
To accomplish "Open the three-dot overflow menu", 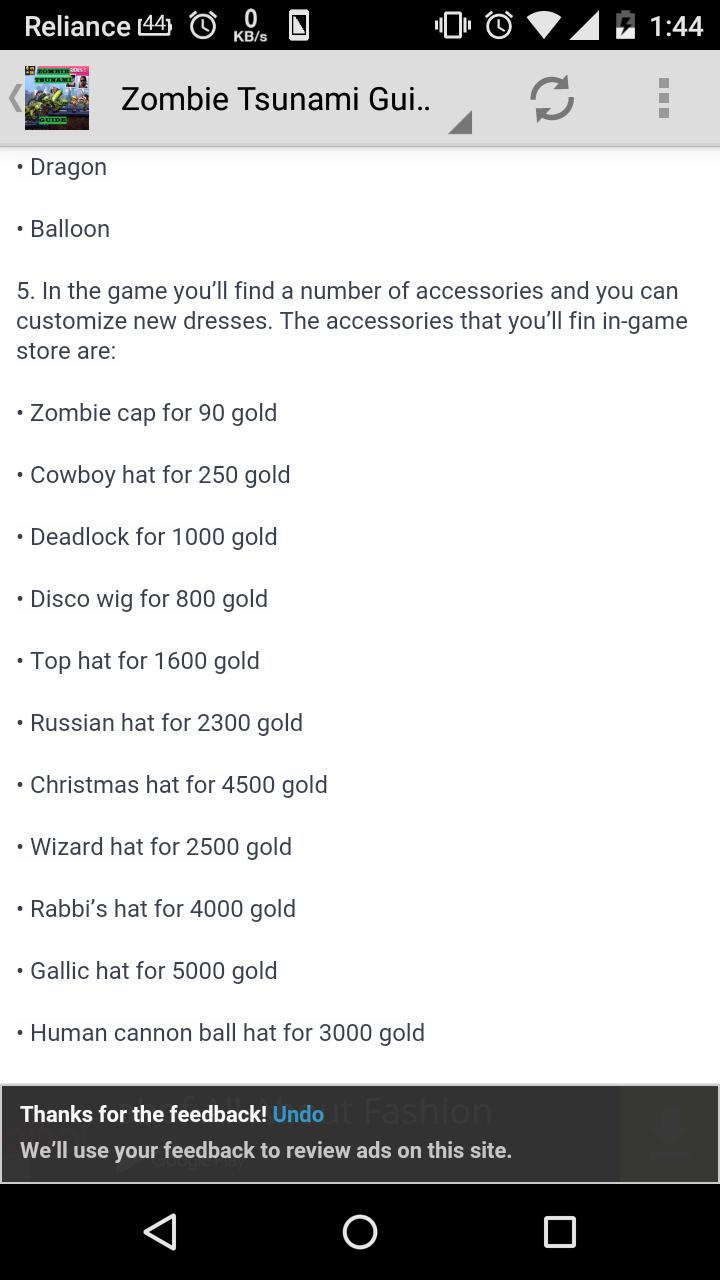I will pyautogui.click(x=663, y=98).
